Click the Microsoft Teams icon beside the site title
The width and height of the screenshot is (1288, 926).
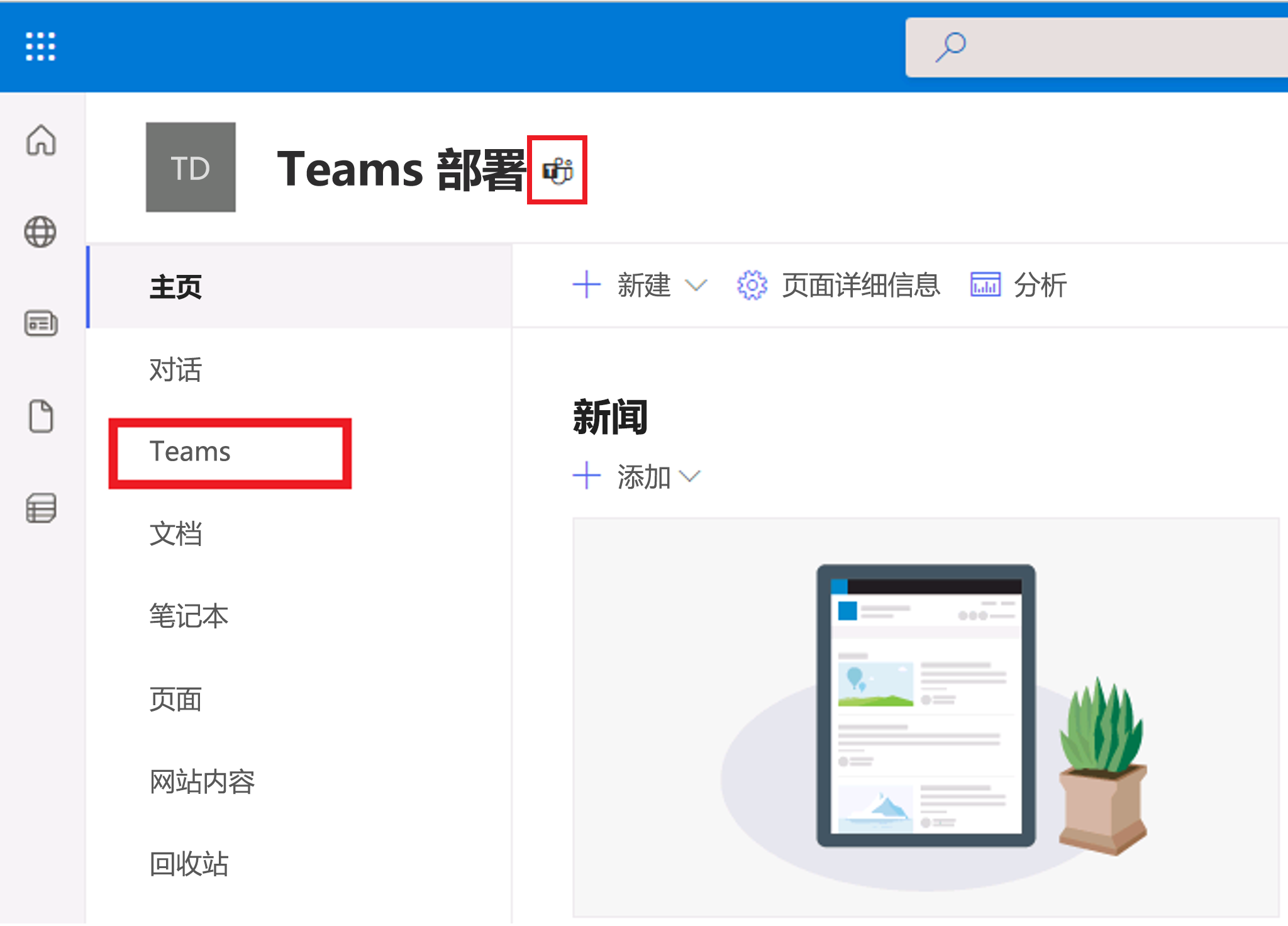[557, 170]
